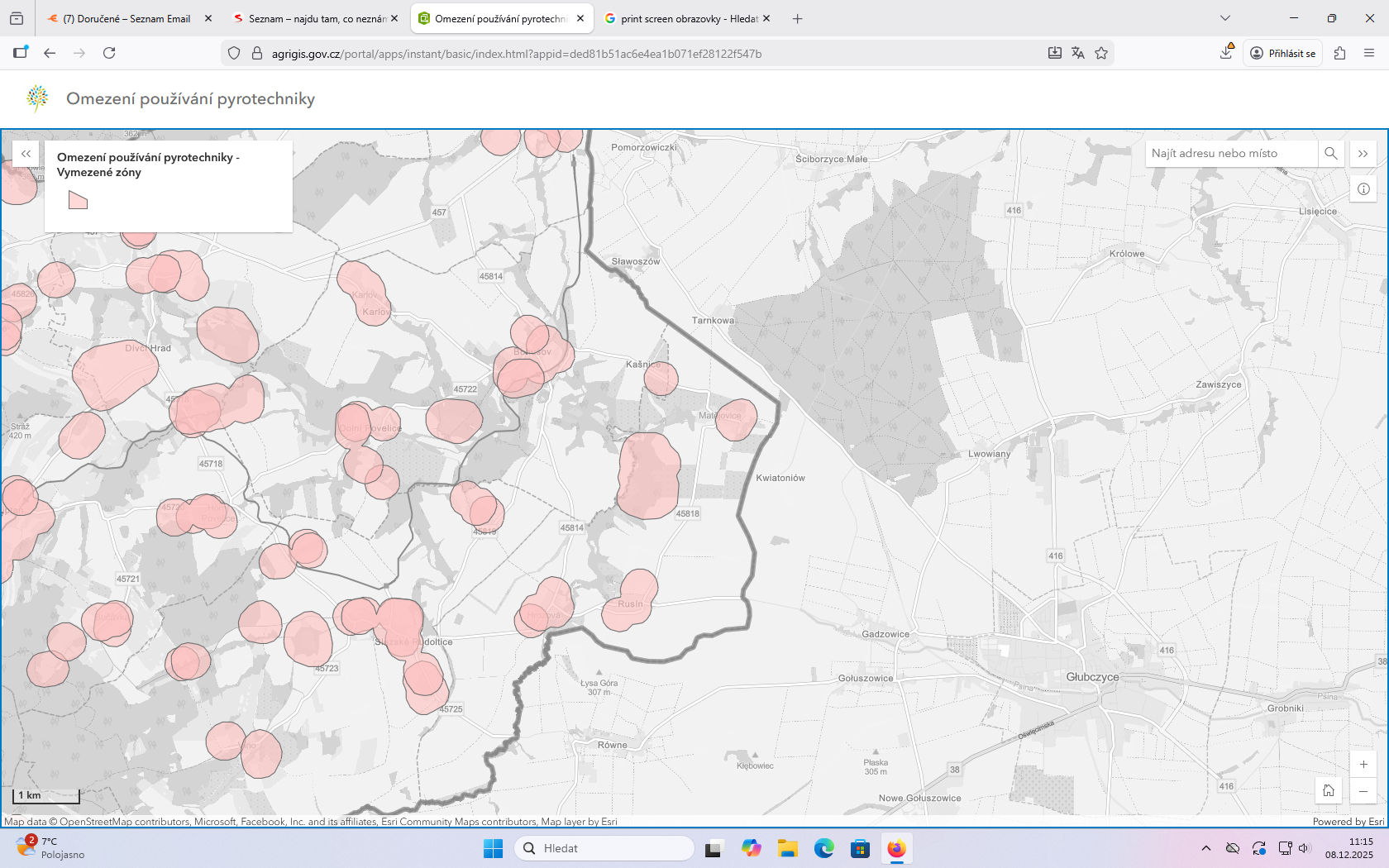
Task: Open the Windows Start menu
Action: tap(493, 848)
